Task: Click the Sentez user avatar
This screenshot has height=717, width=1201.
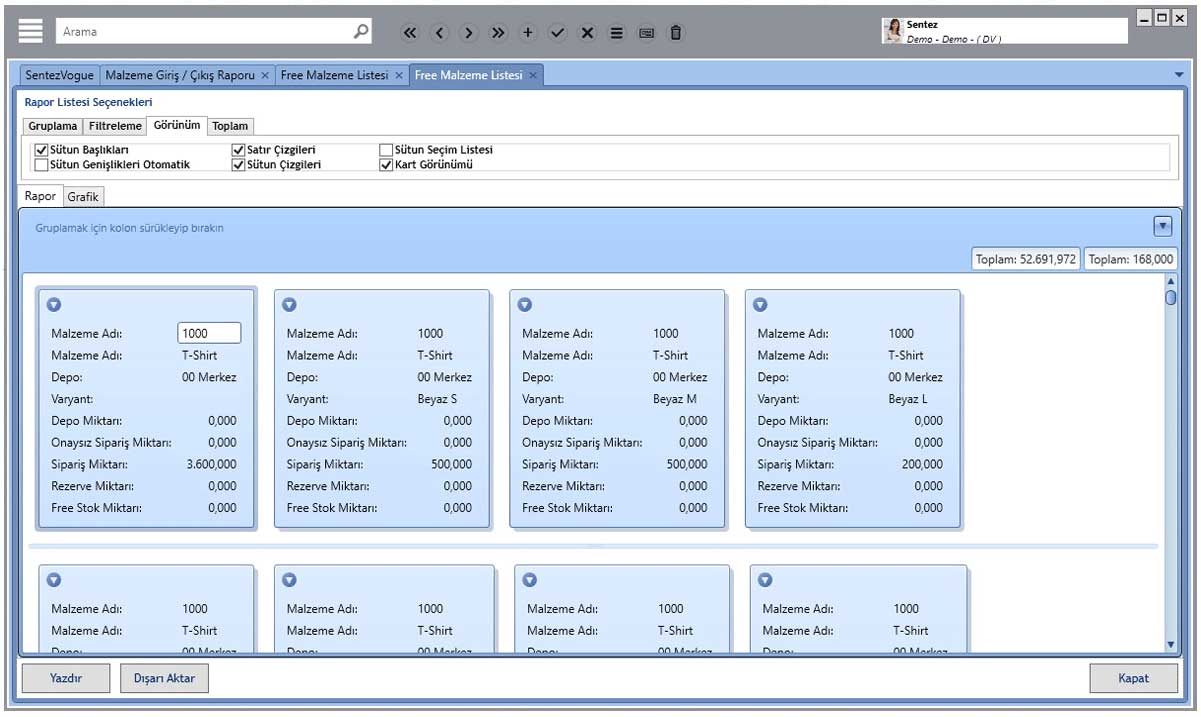Action: pos(893,31)
